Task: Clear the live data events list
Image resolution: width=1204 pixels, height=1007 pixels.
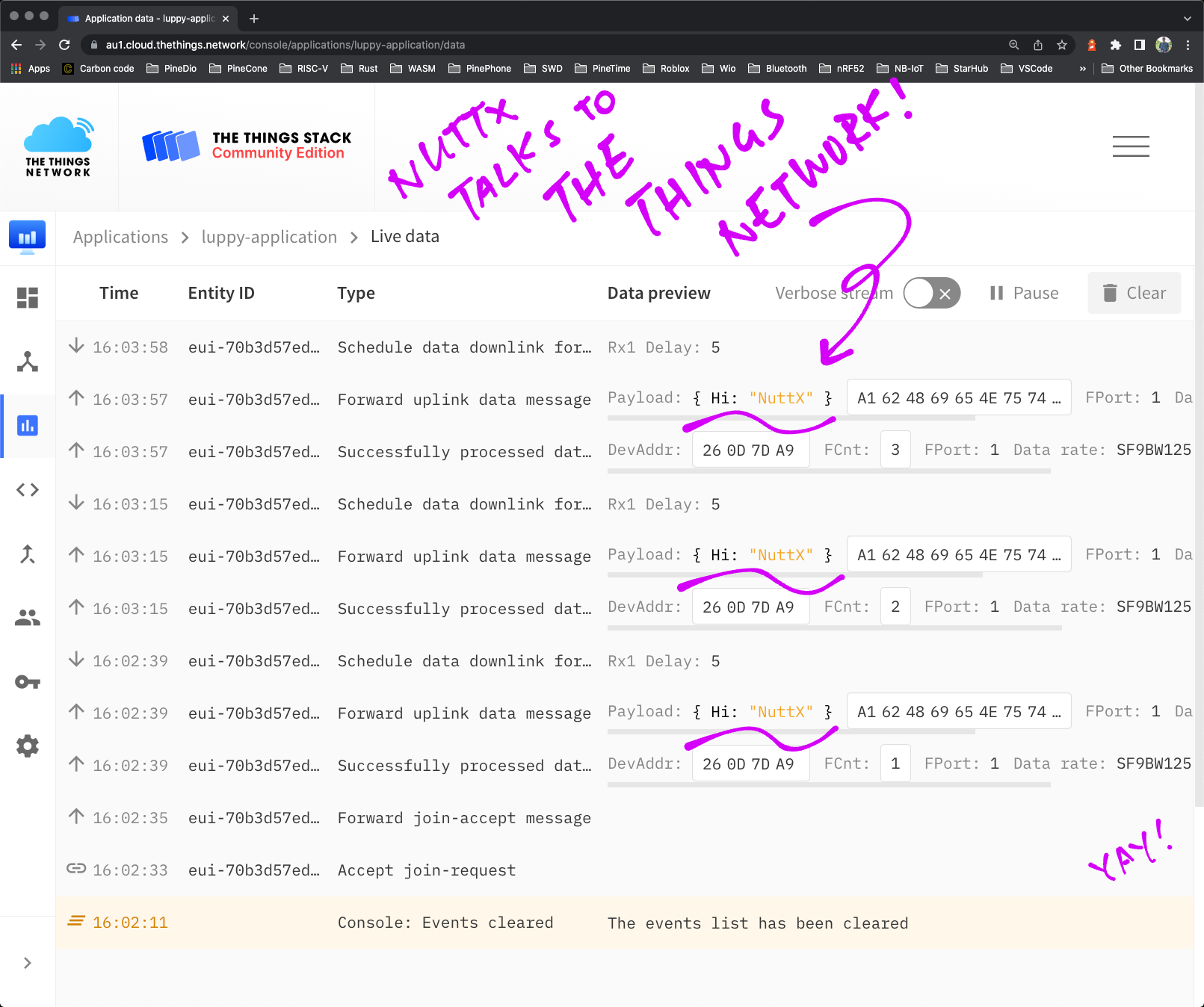Action: tap(1134, 293)
